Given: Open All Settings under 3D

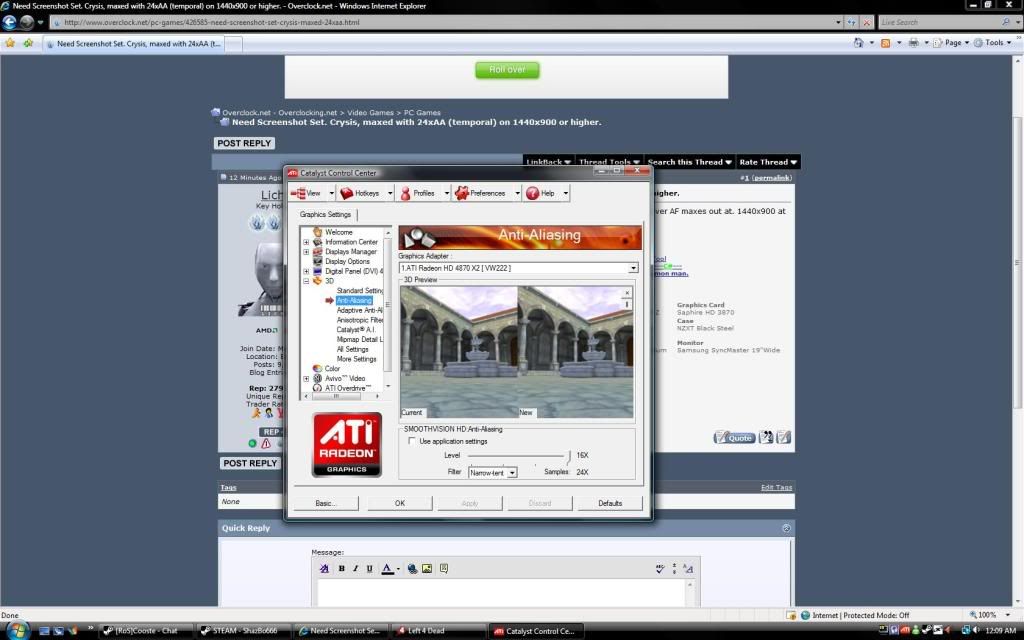Looking at the screenshot, I should (x=353, y=349).
